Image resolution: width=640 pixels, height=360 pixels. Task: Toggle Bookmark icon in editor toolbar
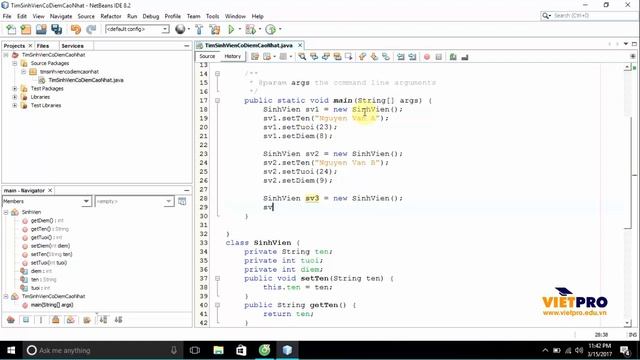(386, 57)
